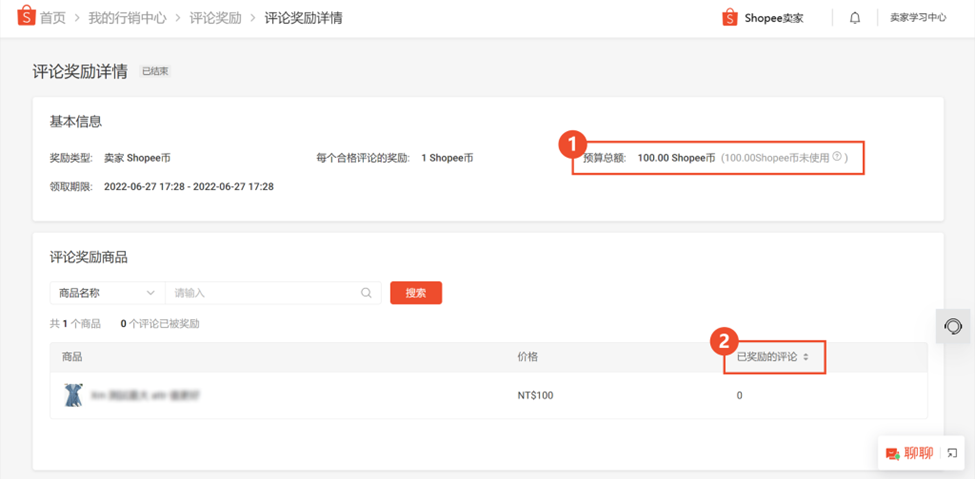Screen dimensions: 975x479
Task: Click the 已结束 status tag
Action: tap(155, 72)
